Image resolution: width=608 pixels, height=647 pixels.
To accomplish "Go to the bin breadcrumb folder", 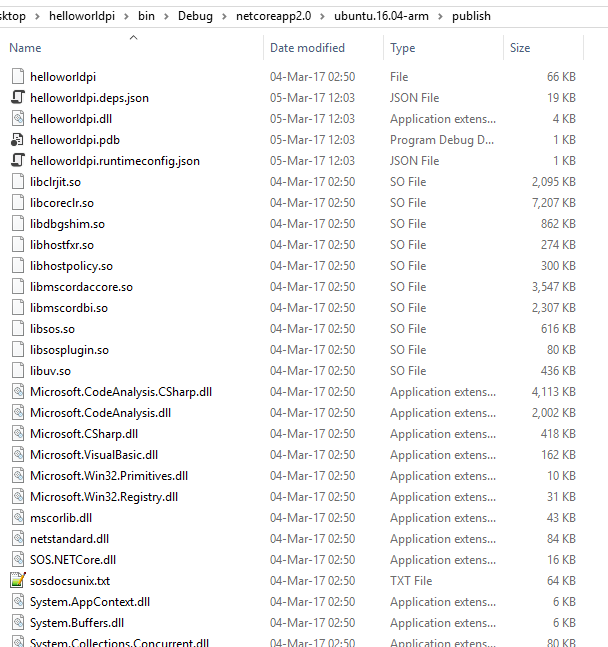I will click(146, 16).
